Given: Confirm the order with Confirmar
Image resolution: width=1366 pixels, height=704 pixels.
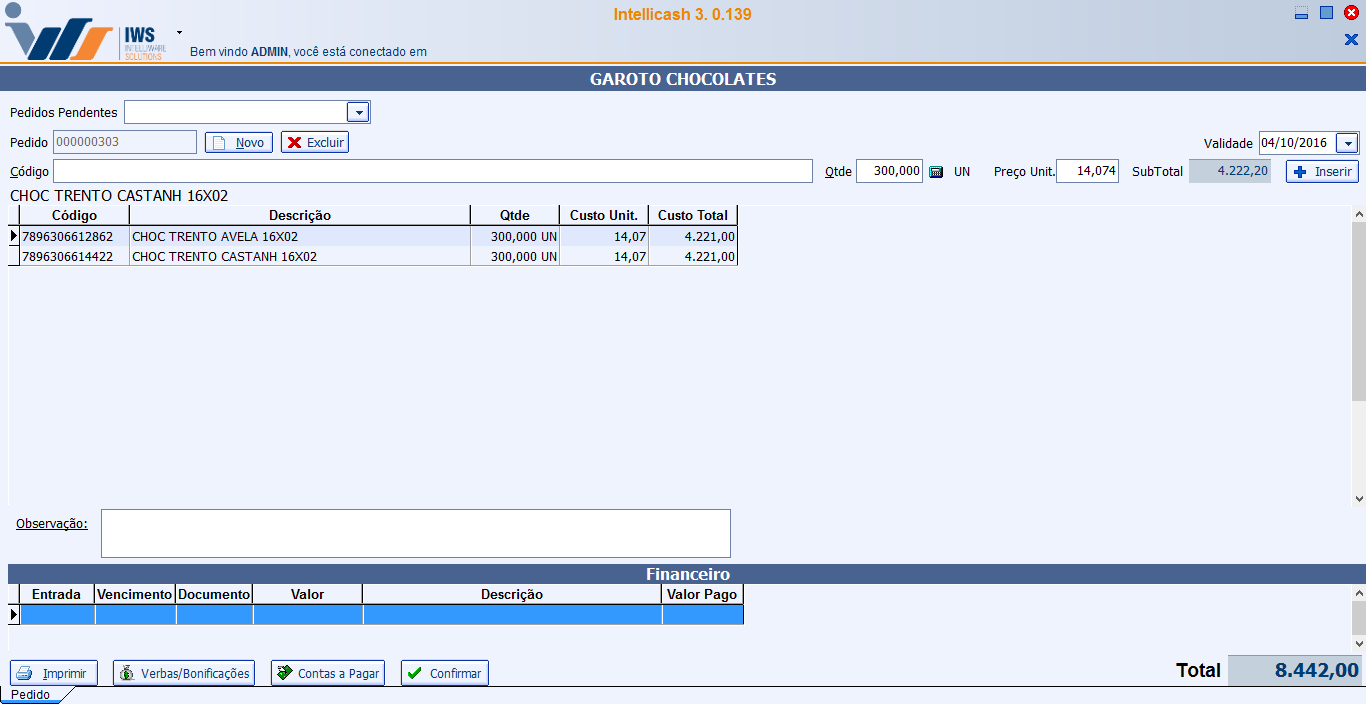Looking at the screenshot, I should (x=445, y=673).
